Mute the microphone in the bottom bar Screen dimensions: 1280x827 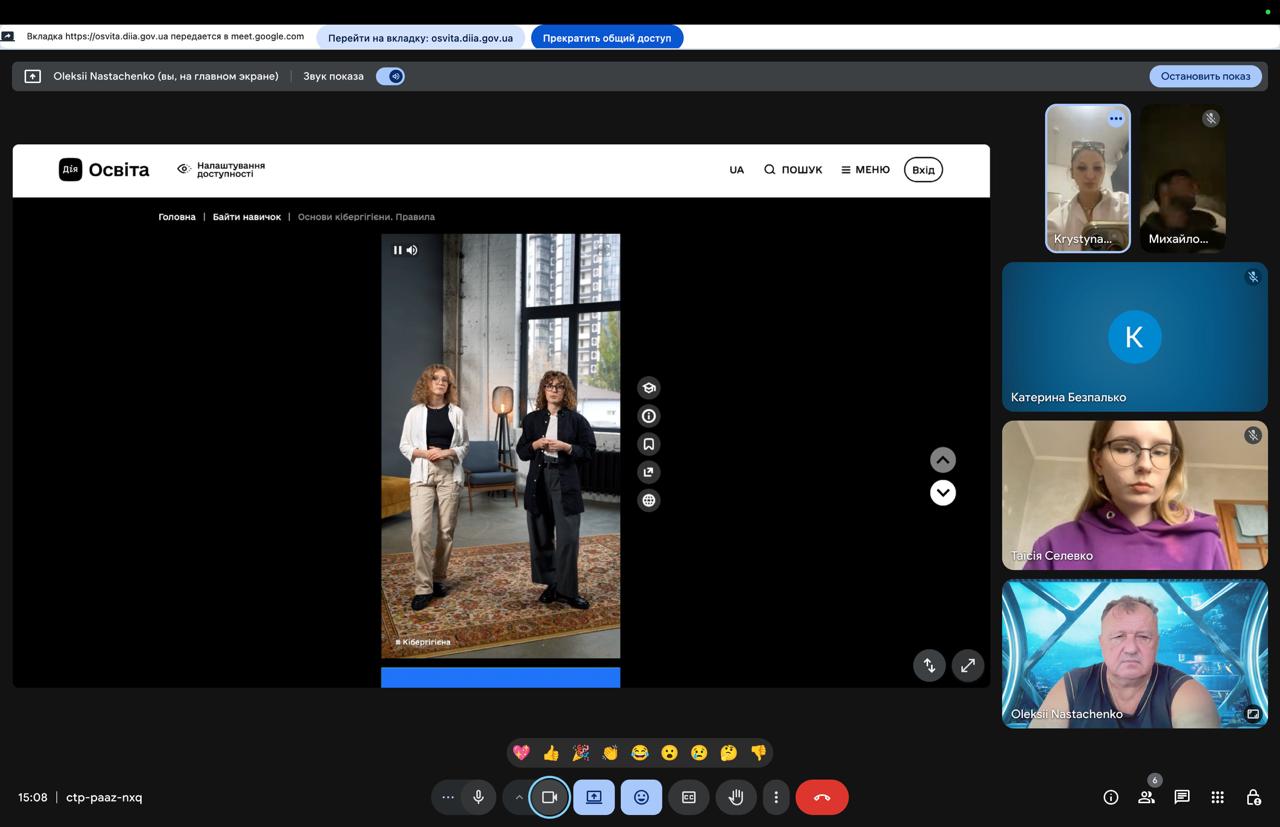pos(478,797)
